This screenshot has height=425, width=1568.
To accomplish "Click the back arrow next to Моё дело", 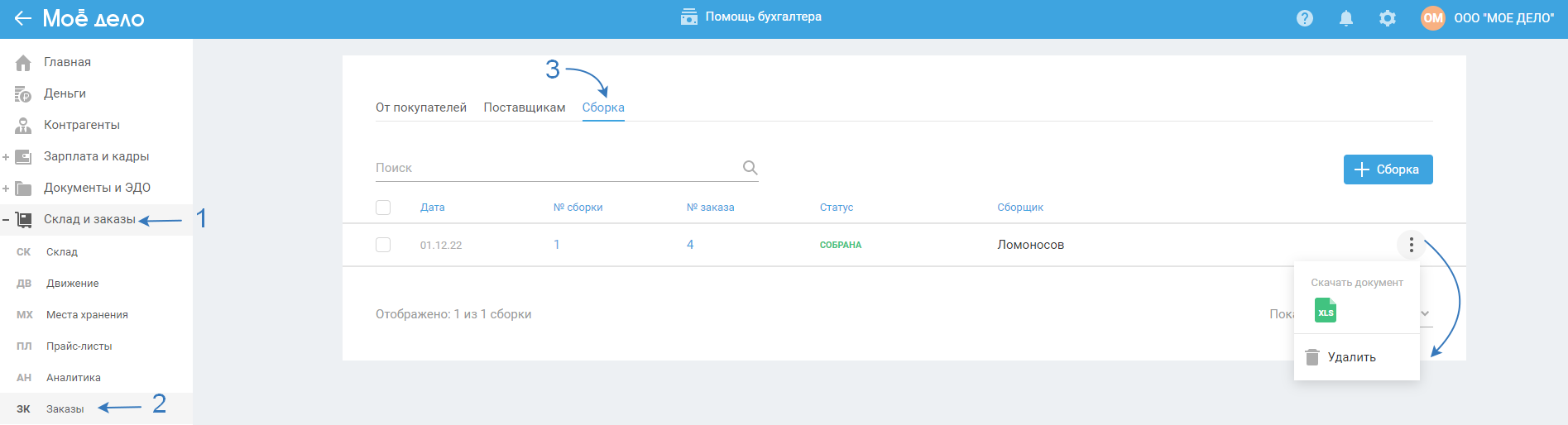I will 22,18.
